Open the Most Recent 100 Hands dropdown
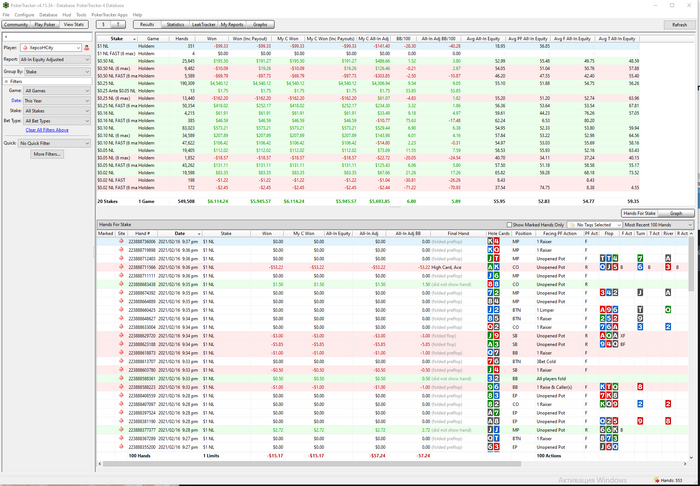Screen dimensions: 700x486 point(658,225)
